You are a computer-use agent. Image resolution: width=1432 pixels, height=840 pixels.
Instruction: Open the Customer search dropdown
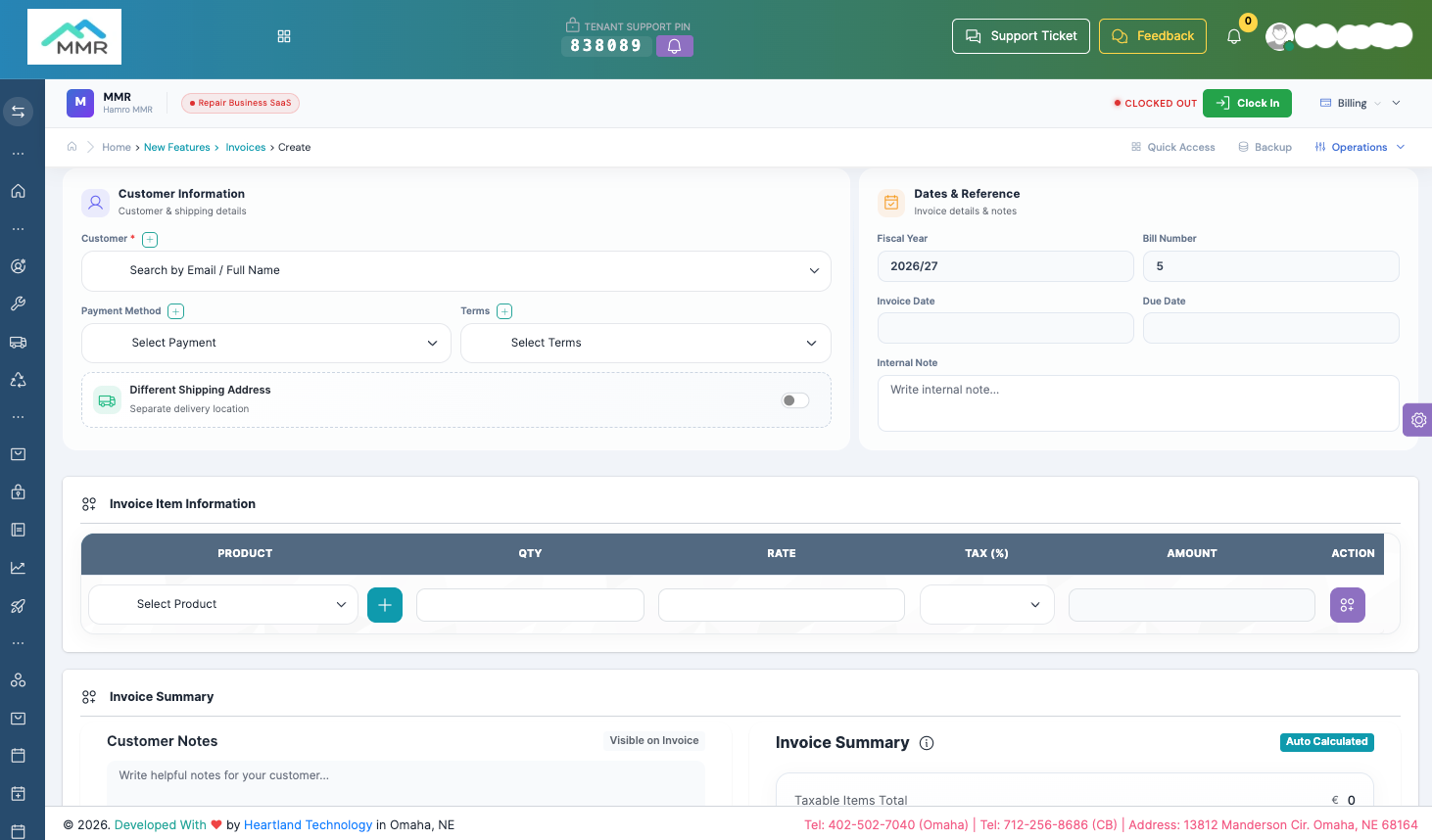tap(456, 271)
